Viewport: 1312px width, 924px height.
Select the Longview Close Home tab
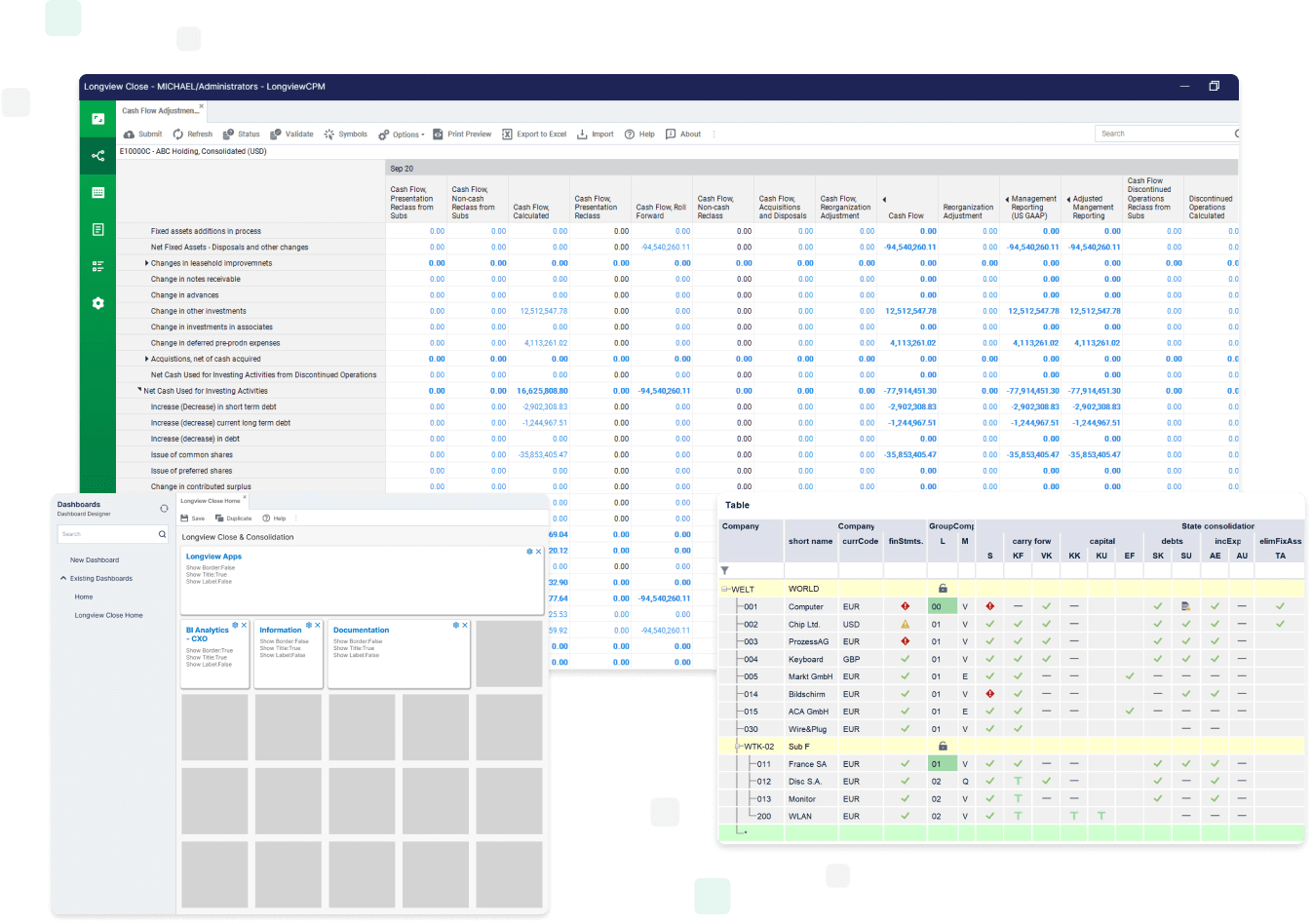pyautogui.click(x=210, y=501)
